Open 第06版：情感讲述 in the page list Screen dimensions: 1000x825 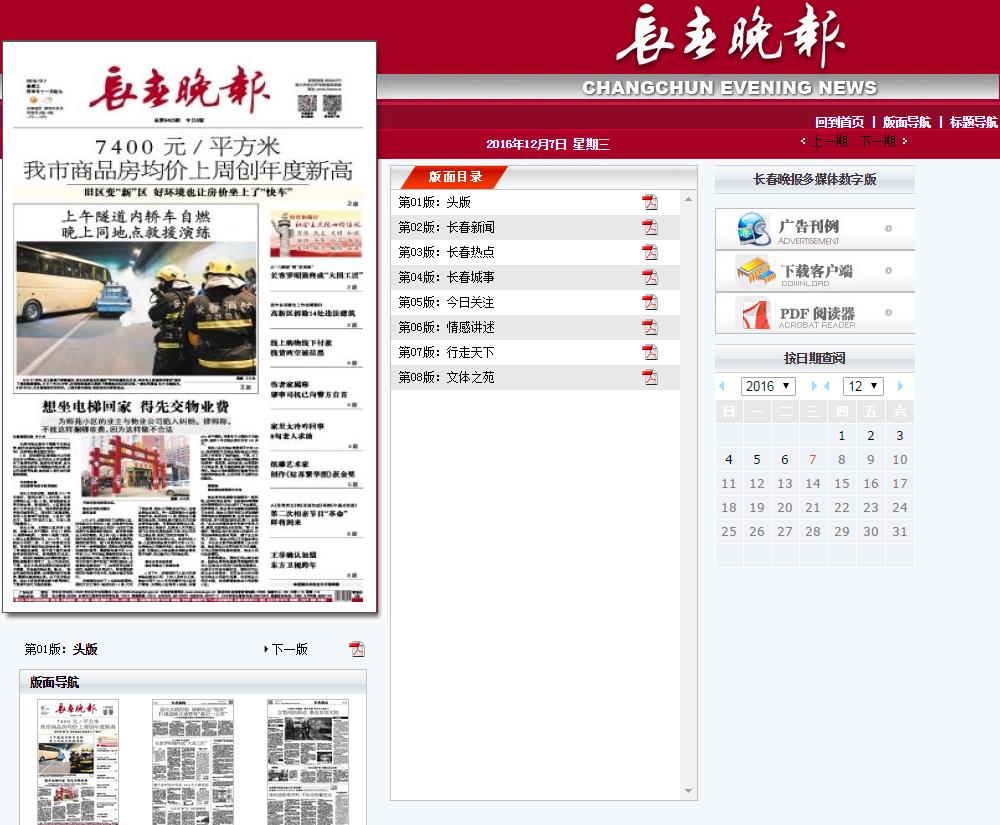pyautogui.click(x=446, y=327)
